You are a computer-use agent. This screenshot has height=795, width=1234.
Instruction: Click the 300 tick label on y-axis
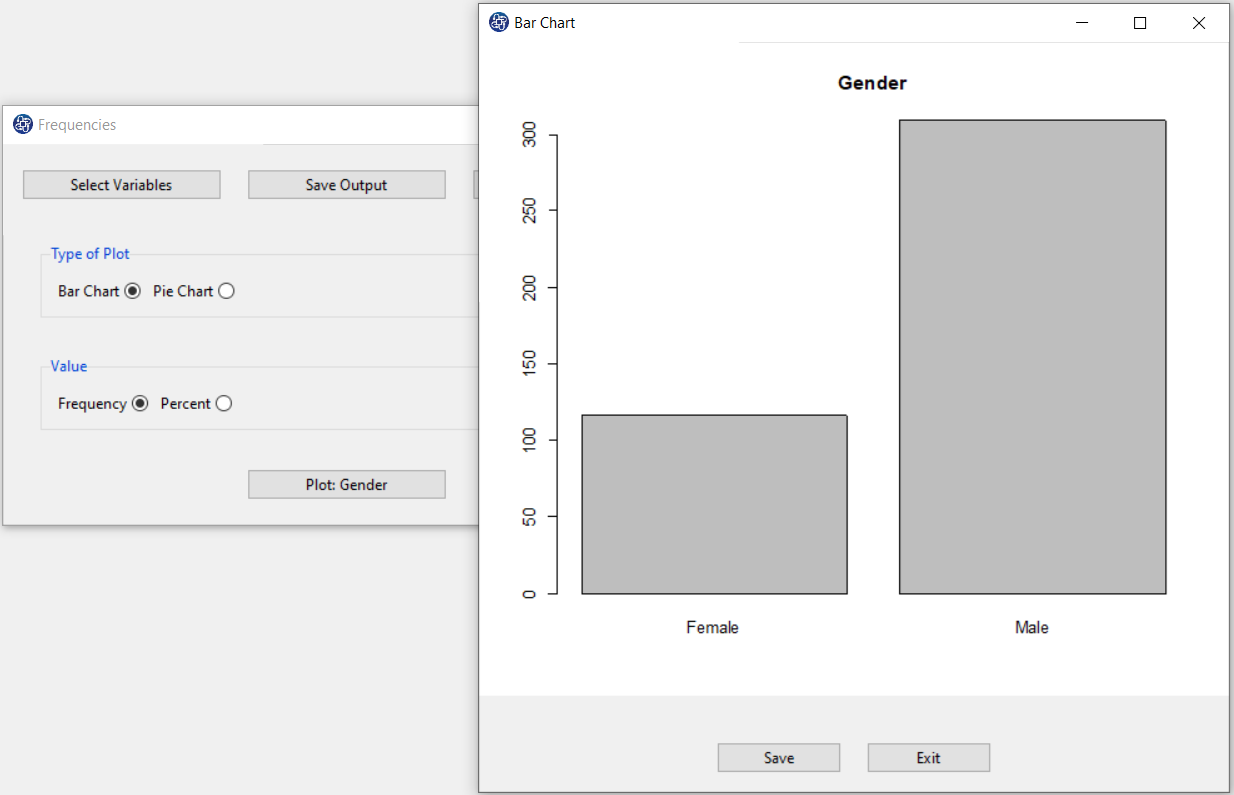[x=529, y=135]
